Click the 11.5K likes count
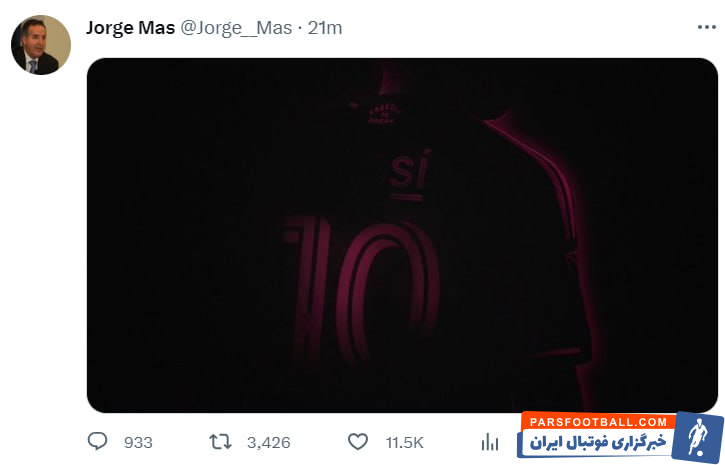 tap(405, 443)
